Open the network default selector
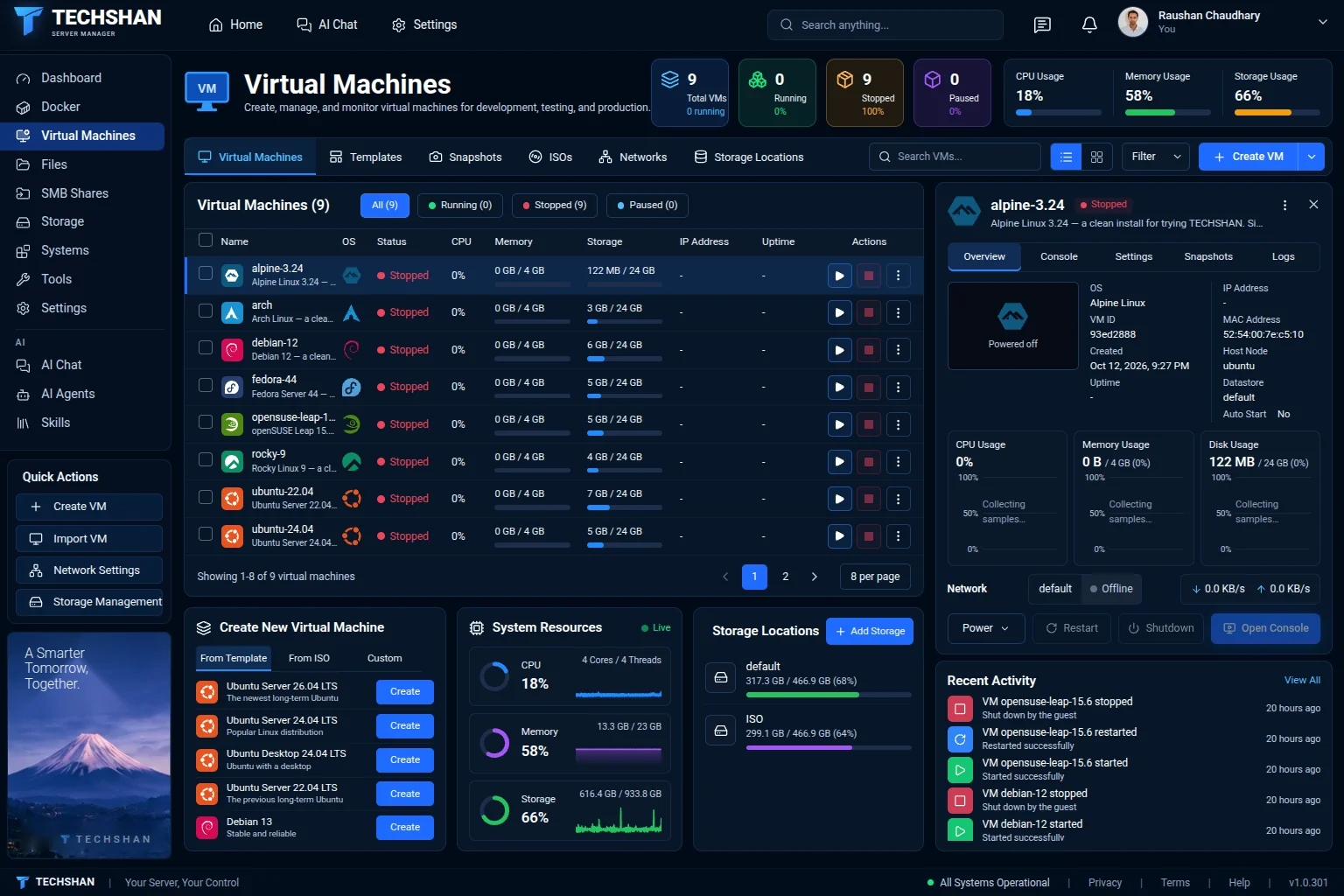The image size is (1344, 896). [x=1055, y=589]
